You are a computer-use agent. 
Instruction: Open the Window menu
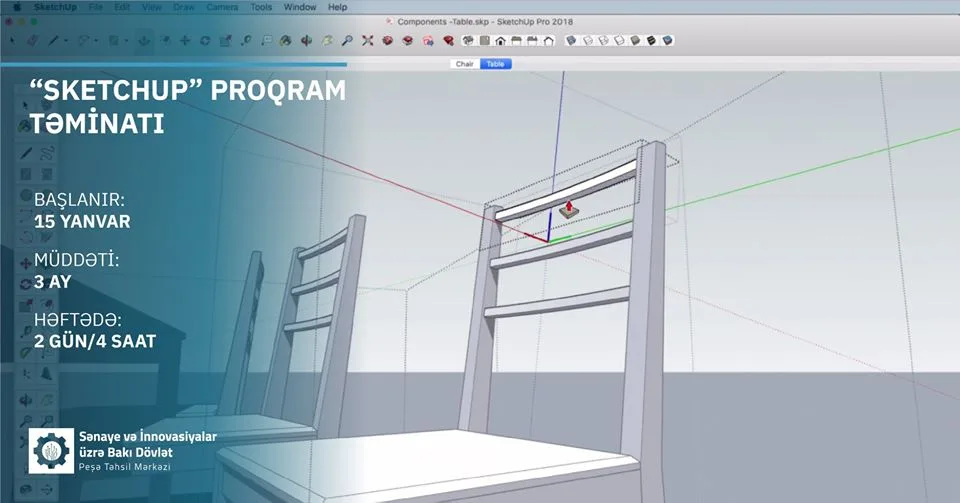tap(300, 7)
